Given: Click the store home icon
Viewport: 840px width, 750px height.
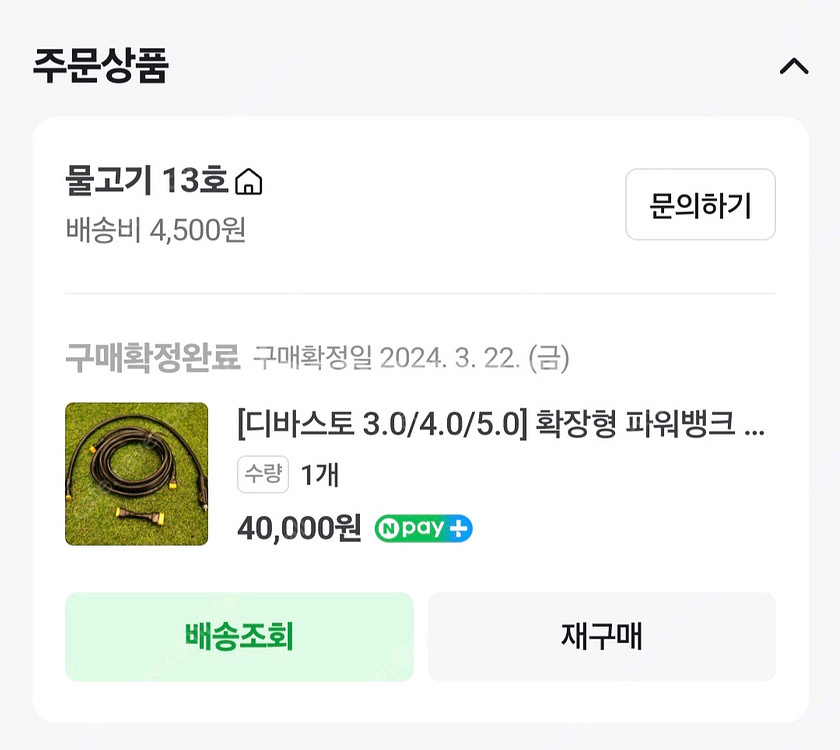Looking at the screenshot, I should point(248,182).
